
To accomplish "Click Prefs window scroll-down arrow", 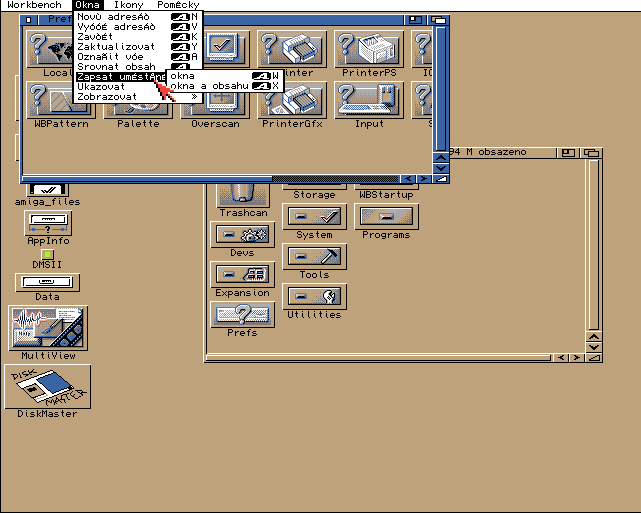I will point(441,166).
